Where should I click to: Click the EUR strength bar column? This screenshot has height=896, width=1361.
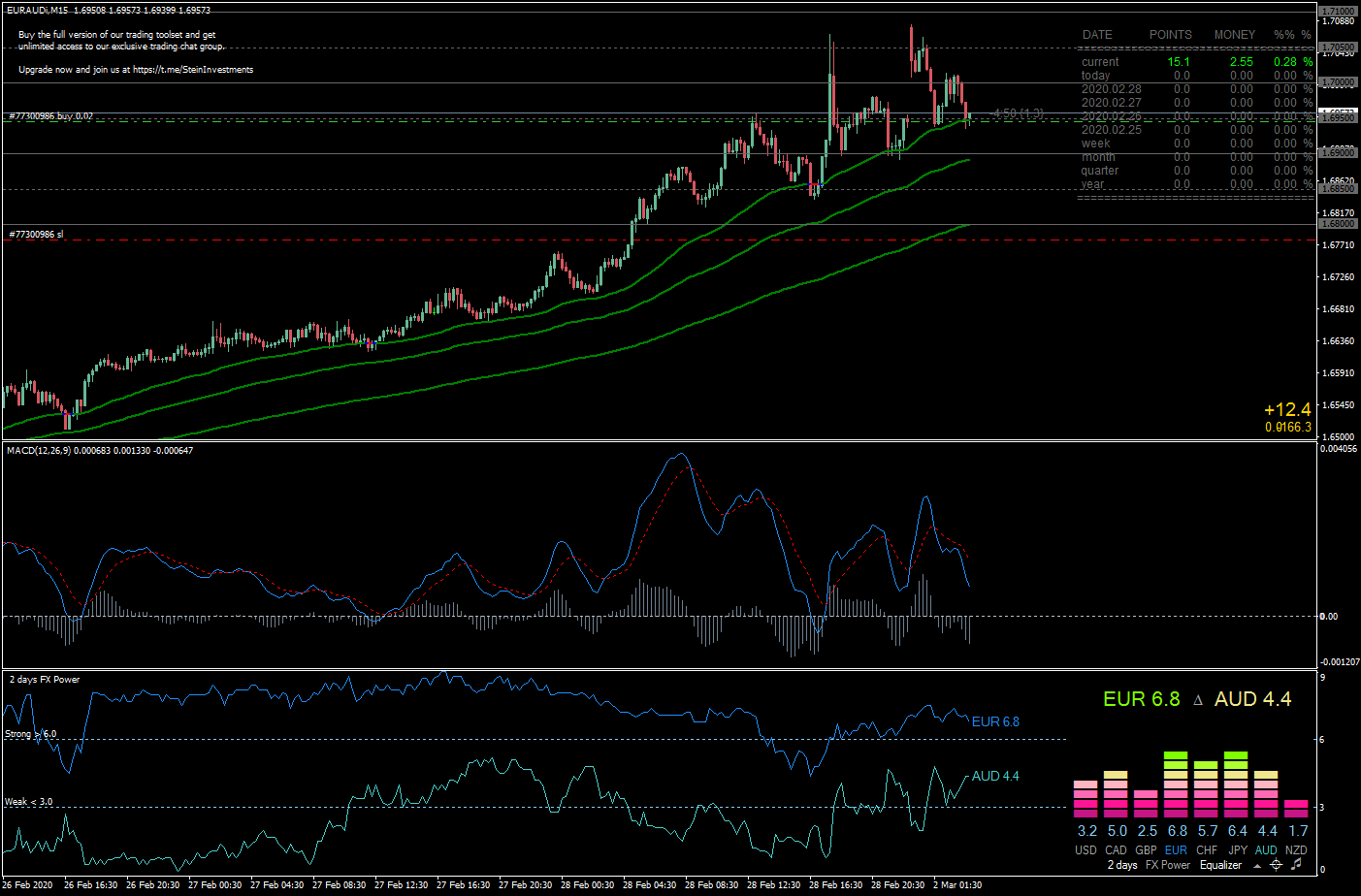click(1176, 784)
